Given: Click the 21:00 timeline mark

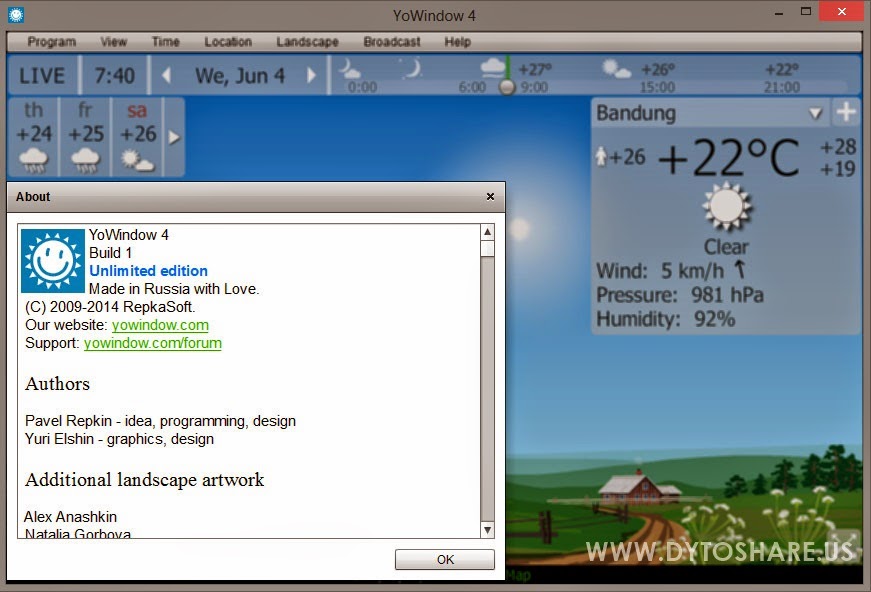Looking at the screenshot, I should click(782, 87).
